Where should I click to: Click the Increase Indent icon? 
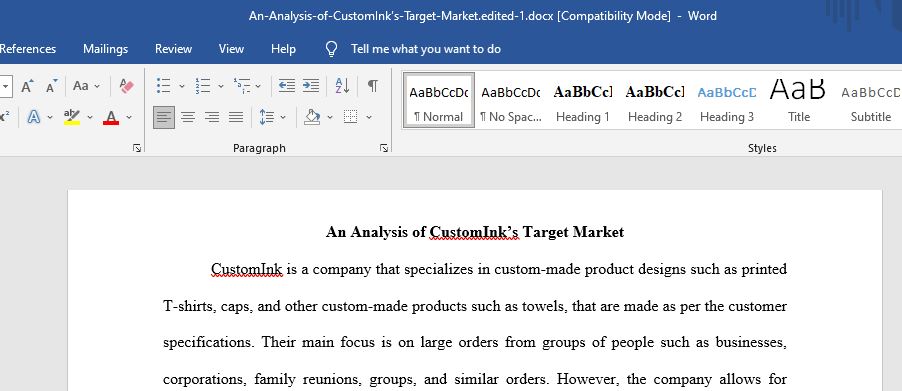pyautogui.click(x=311, y=86)
